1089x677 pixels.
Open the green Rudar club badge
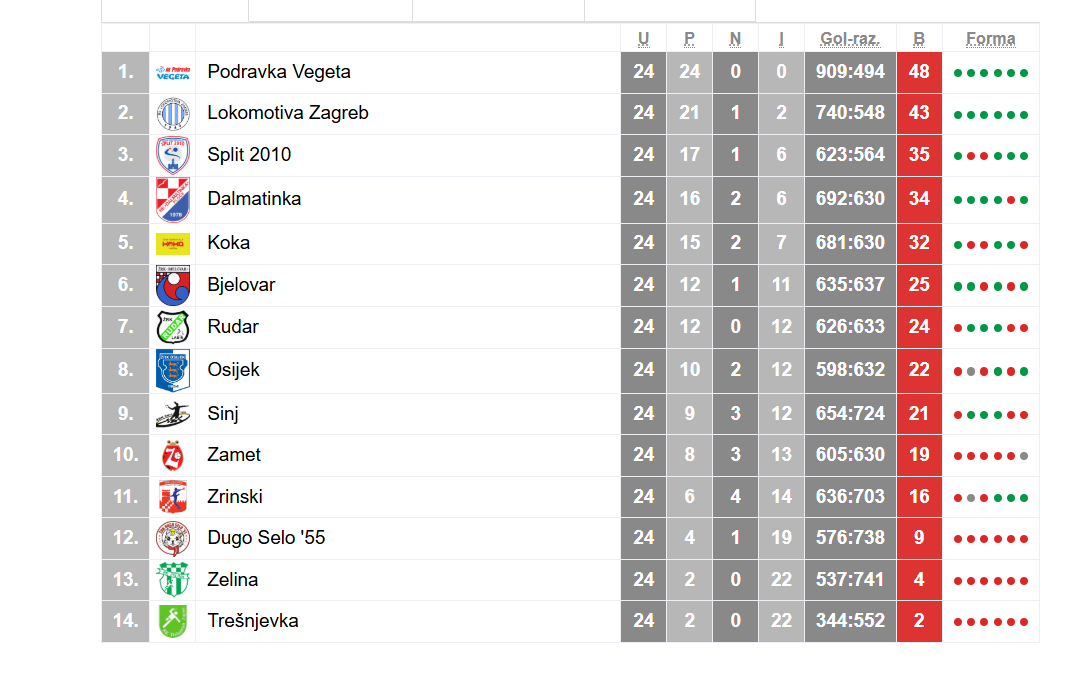pyautogui.click(x=173, y=327)
